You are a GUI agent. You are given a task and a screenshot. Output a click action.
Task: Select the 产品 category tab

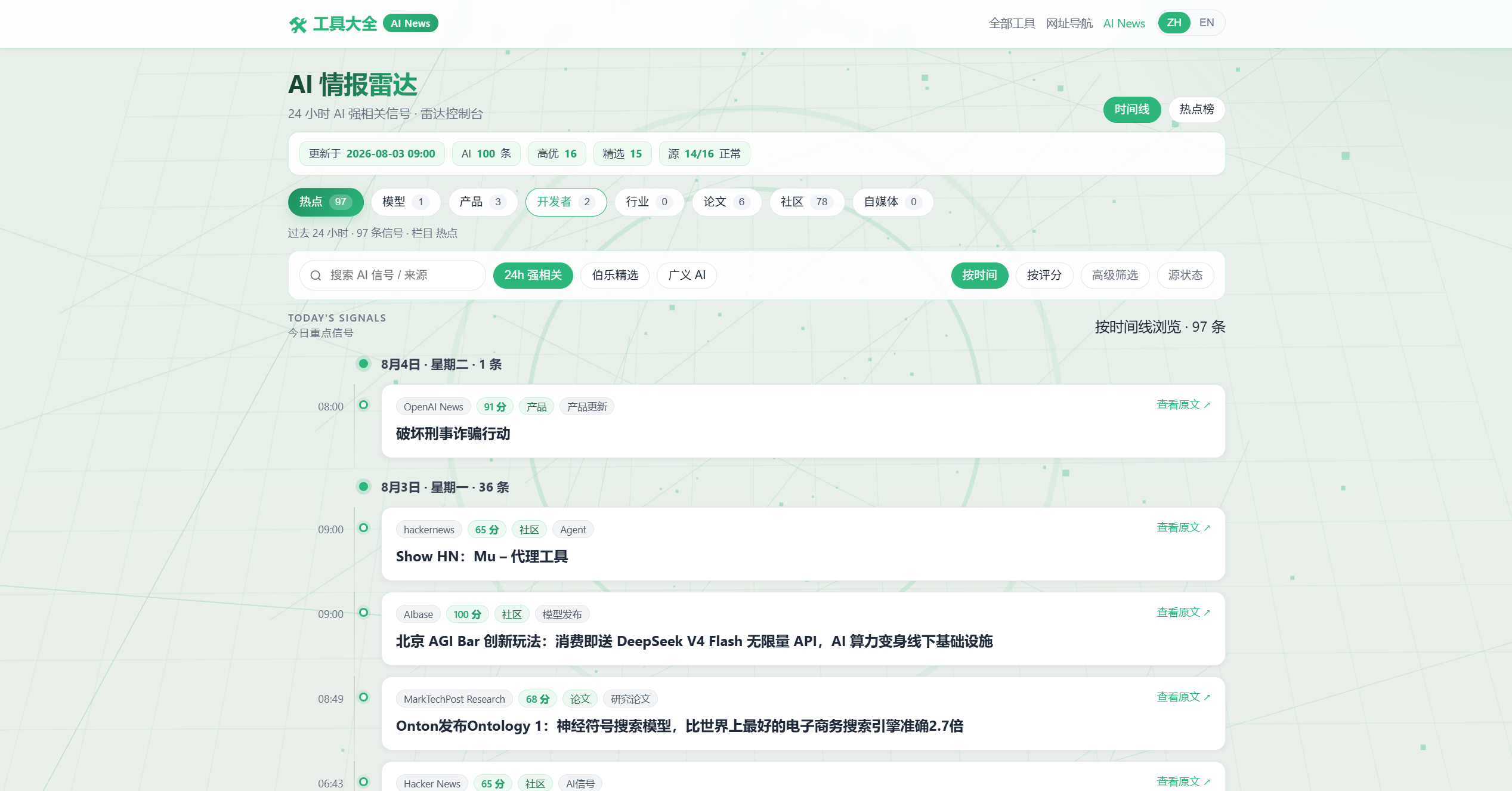[x=483, y=202]
